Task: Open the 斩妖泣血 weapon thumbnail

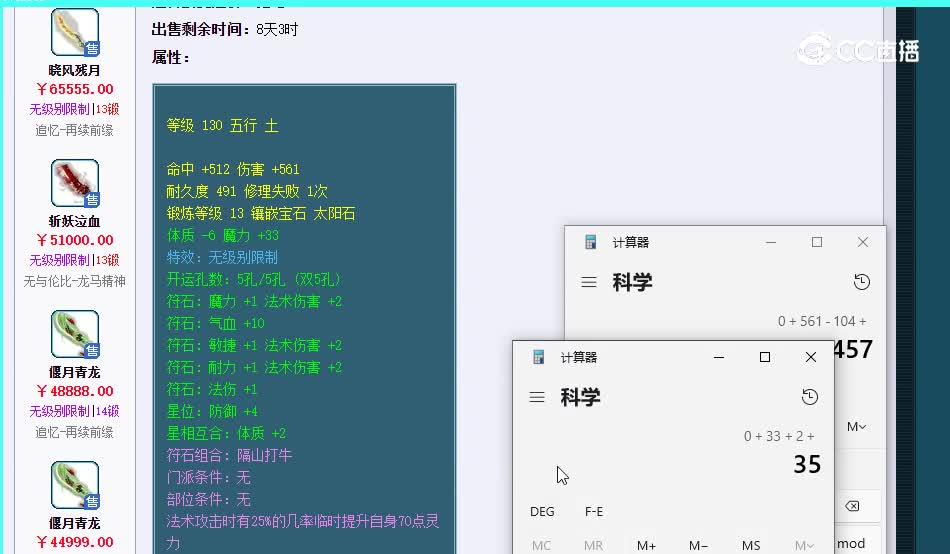Action: 75,183
